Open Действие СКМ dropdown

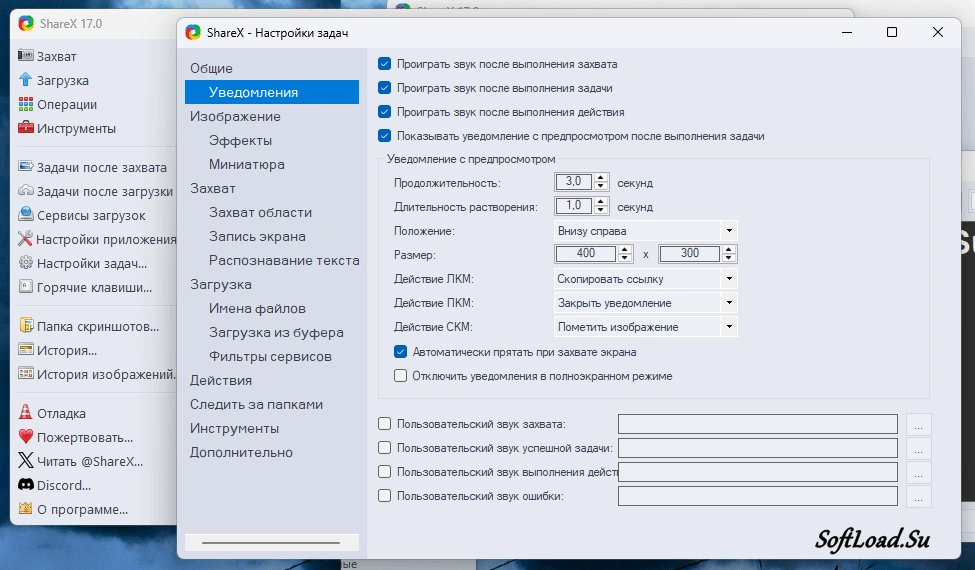[645, 326]
